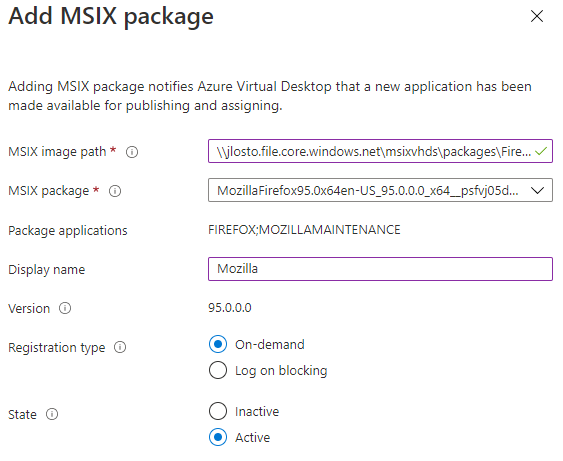Screen dimensions: 563x461
Task: Open the MozillaFirefox95 package combo box
Action: coord(380,190)
